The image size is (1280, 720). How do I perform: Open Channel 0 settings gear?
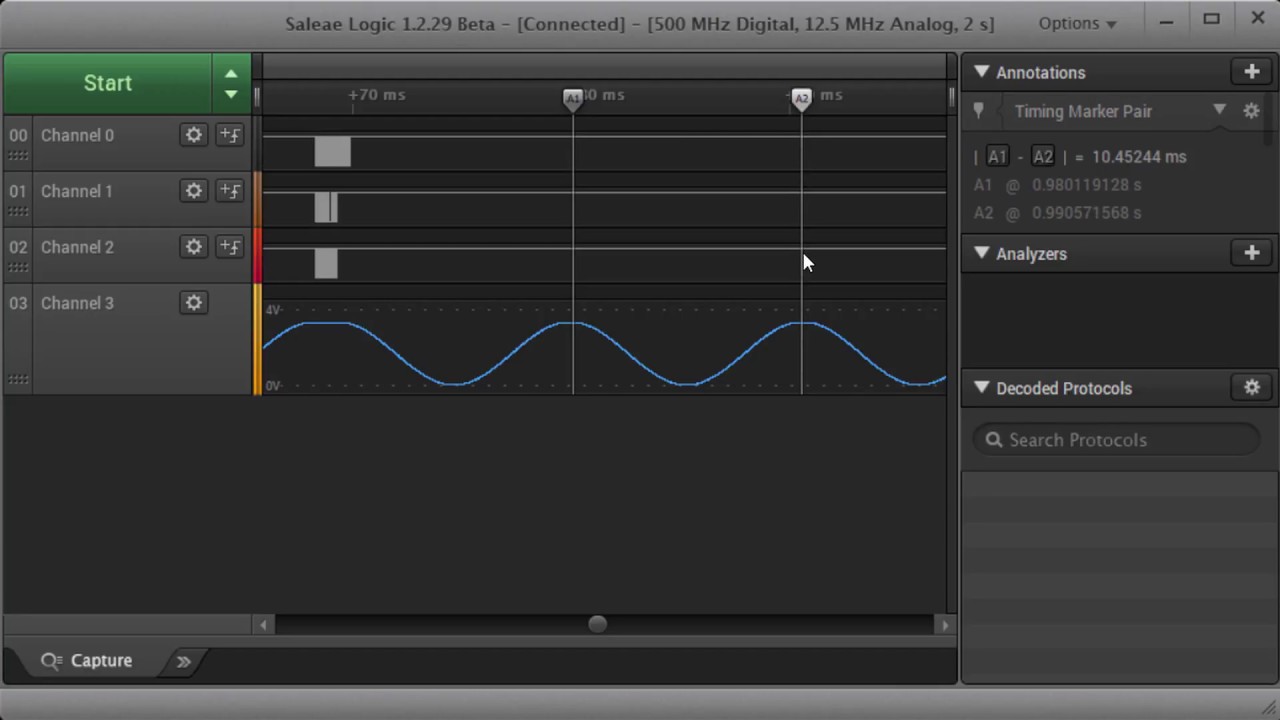[x=194, y=135]
